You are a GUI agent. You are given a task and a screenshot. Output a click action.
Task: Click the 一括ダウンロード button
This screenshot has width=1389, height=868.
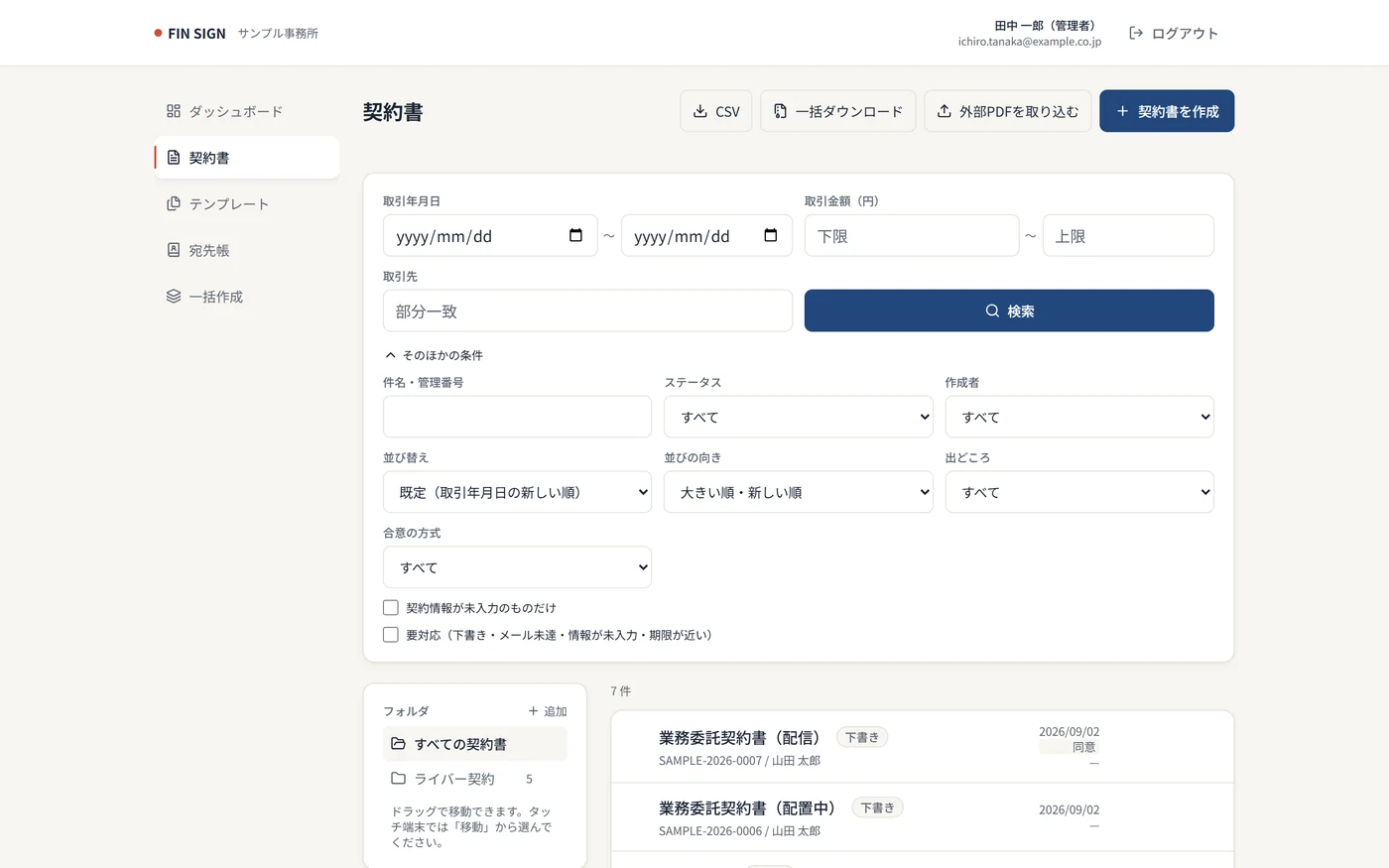(838, 111)
